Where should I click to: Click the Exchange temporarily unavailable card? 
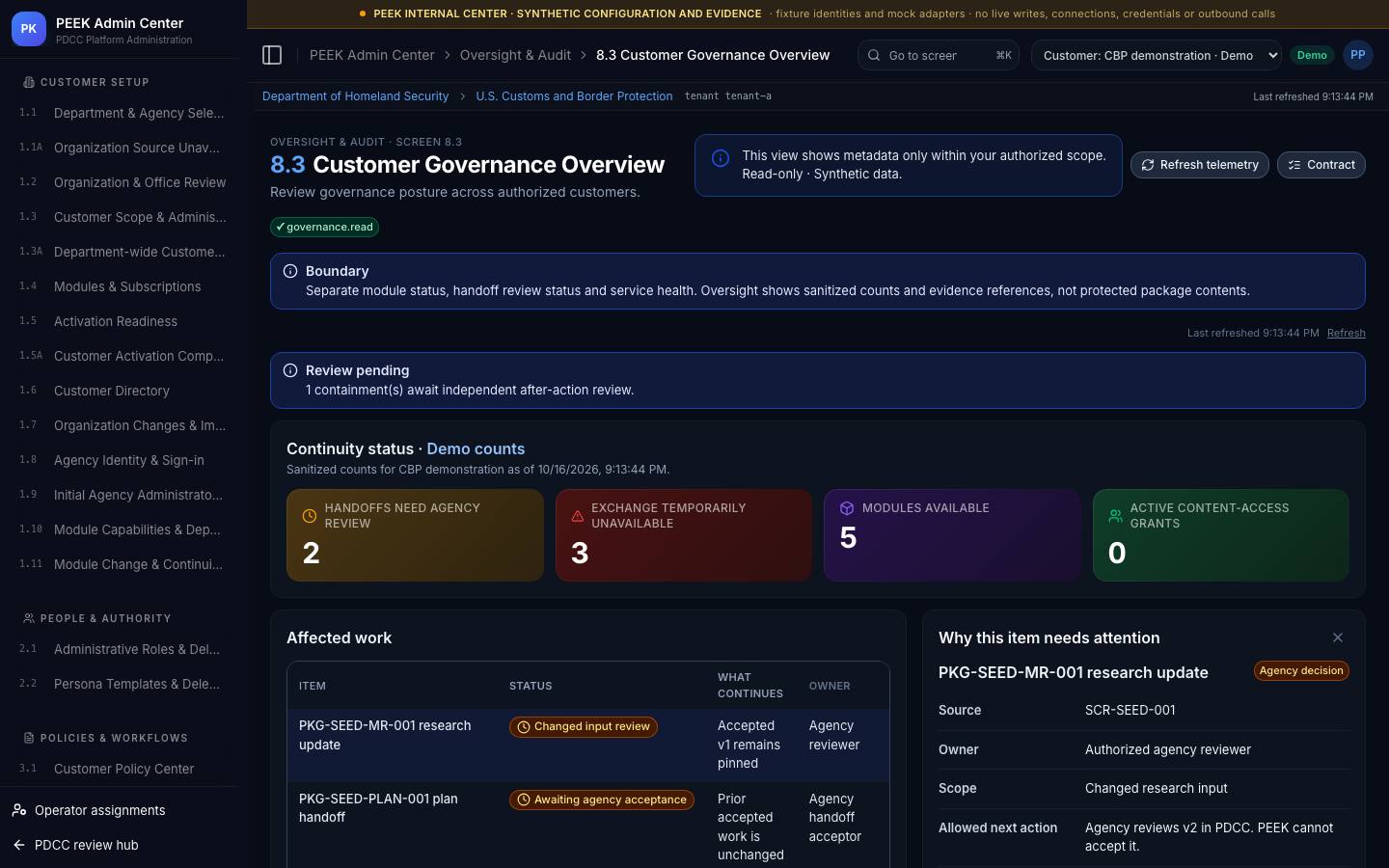[684, 535]
